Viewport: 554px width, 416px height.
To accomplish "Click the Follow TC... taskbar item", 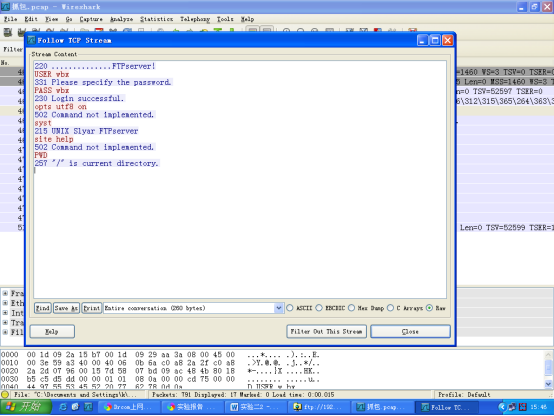I will pyautogui.click(x=446, y=407).
